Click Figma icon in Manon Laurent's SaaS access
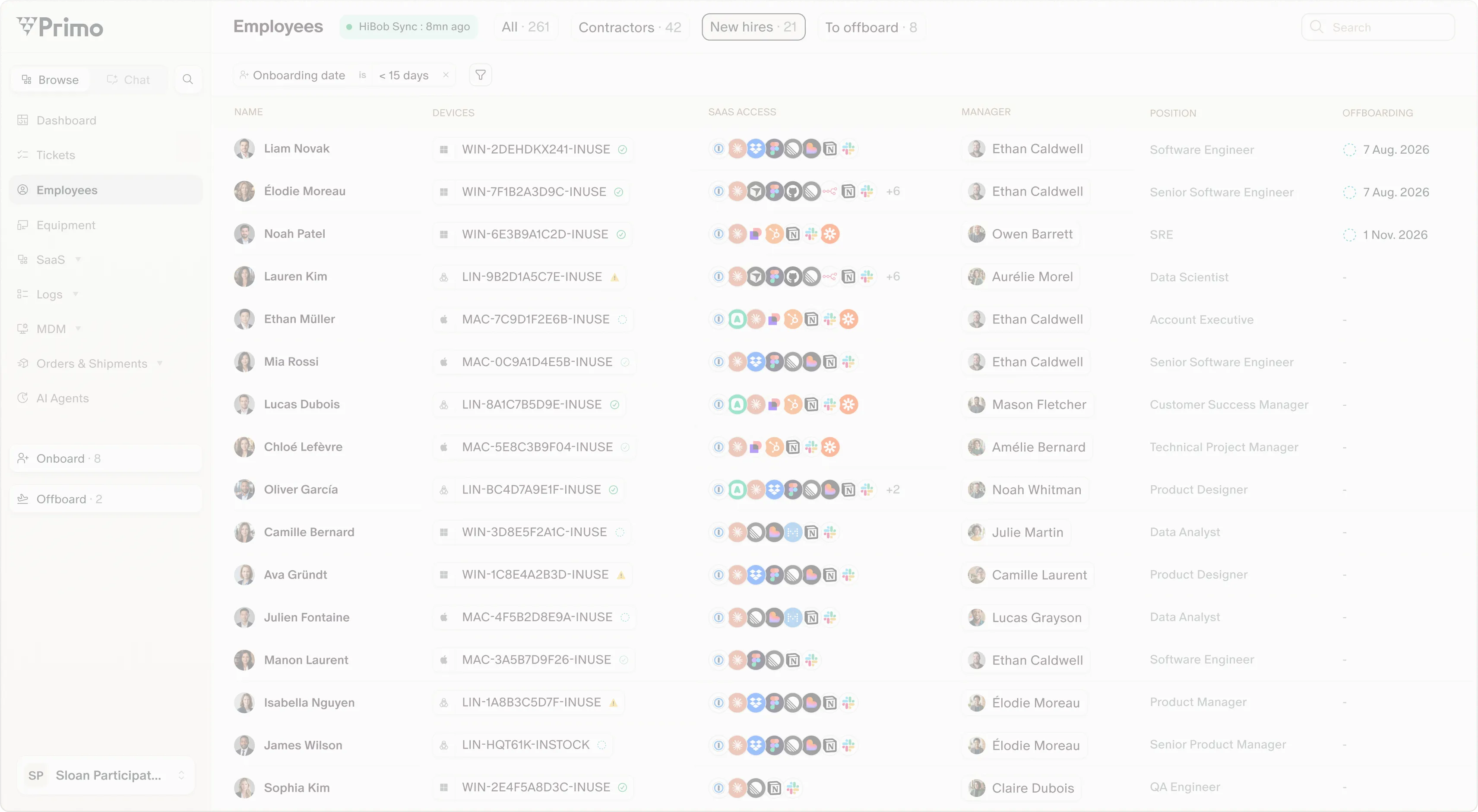This screenshot has height=812, width=1478. click(x=756, y=660)
